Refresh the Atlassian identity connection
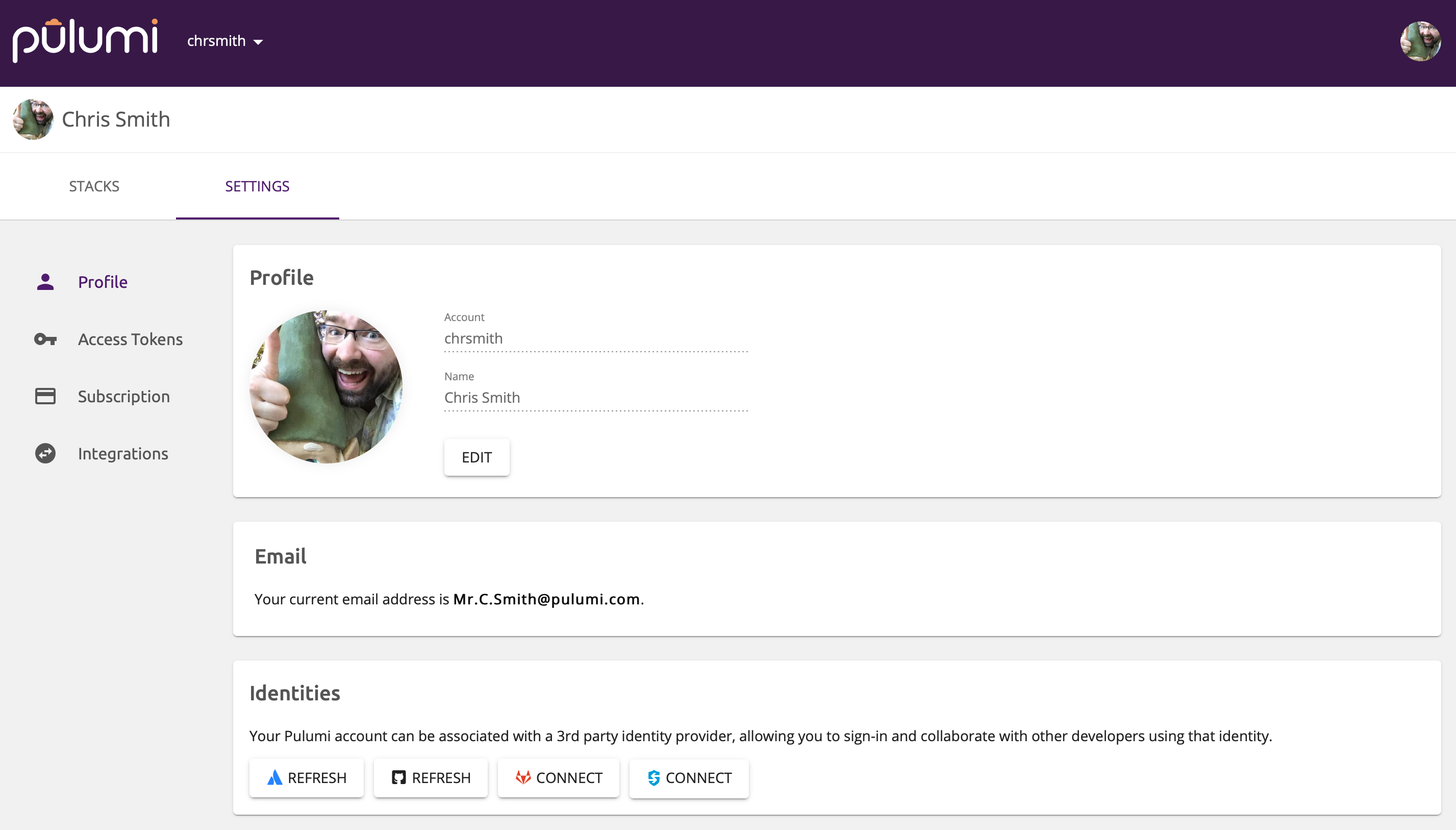1456x830 pixels. [306, 777]
